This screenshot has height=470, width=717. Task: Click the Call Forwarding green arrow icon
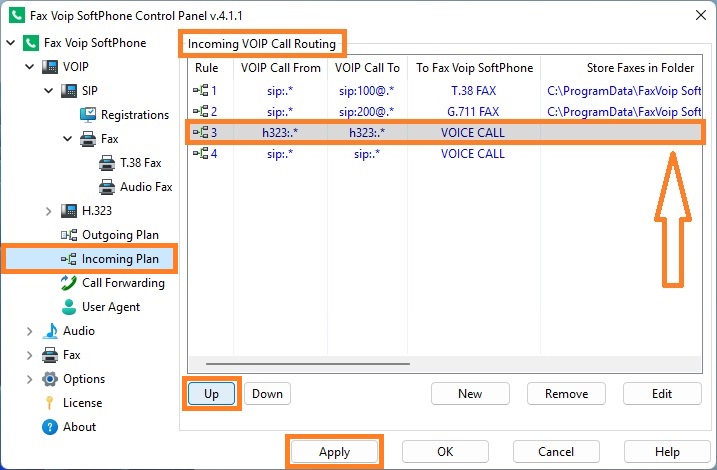69,283
